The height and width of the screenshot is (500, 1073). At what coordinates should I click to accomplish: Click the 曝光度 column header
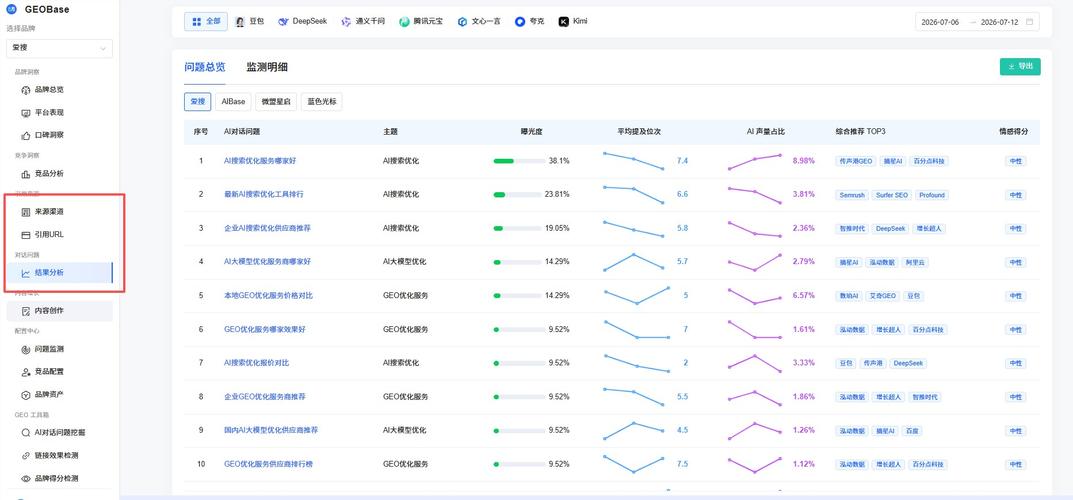pos(531,131)
